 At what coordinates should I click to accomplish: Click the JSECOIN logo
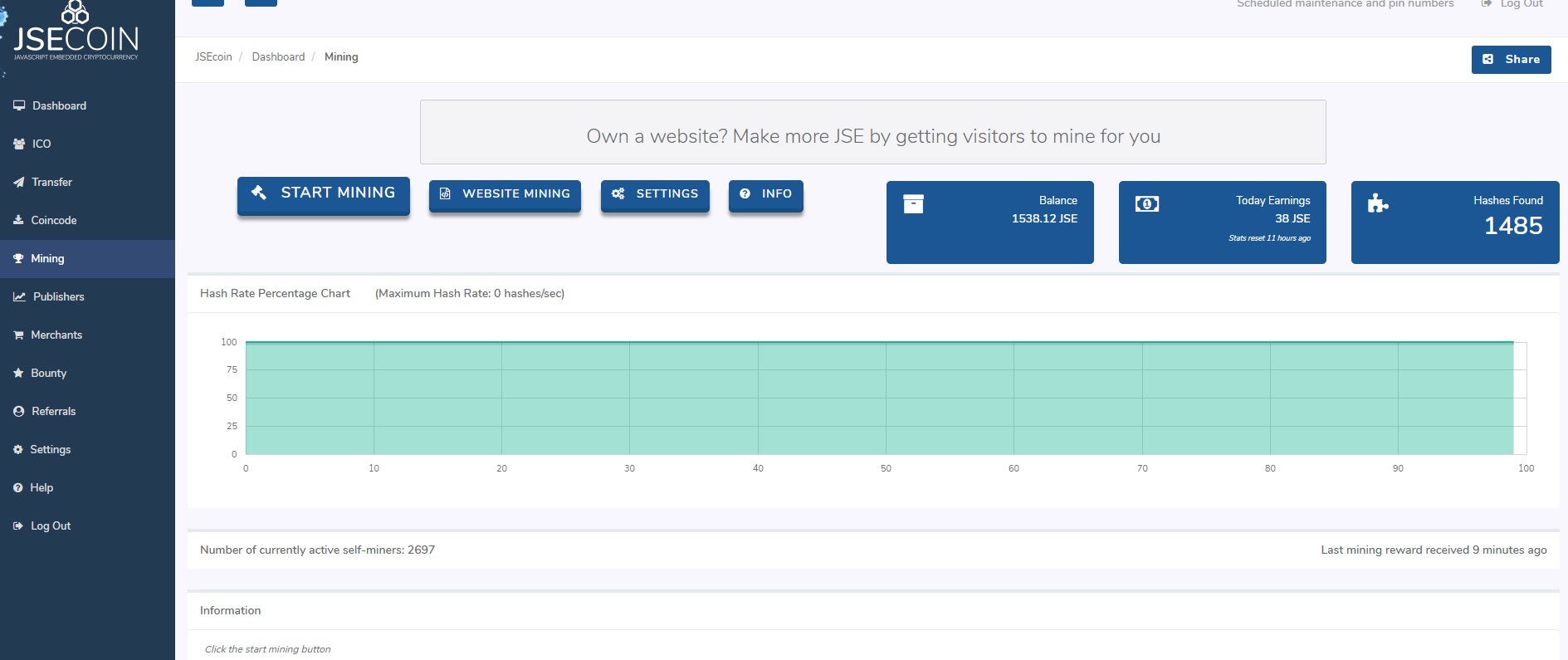click(x=76, y=33)
